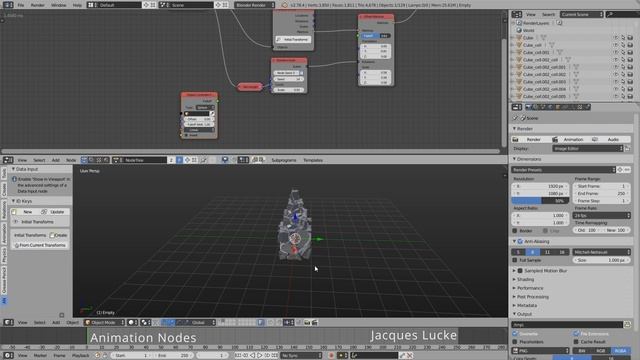
Task: Open Render Presets dropdown
Action: pyautogui.click(x=563, y=169)
